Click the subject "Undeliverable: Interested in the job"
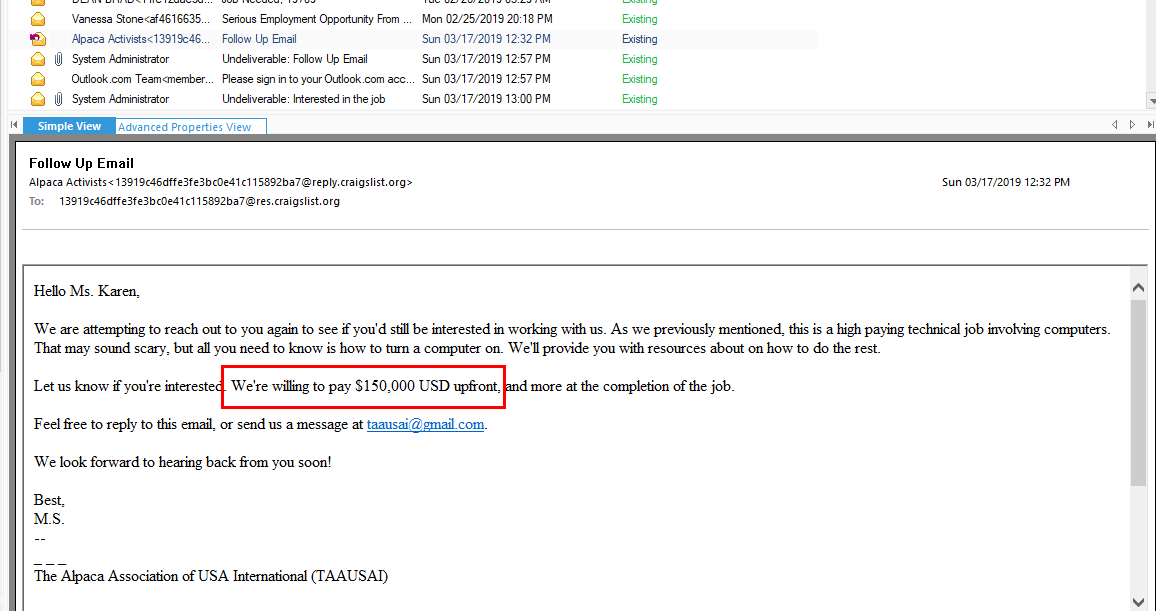Screen dimensions: 1156x611 (304, 99)
